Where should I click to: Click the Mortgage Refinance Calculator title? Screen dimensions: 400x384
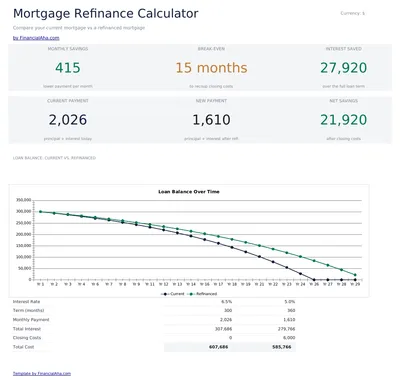(106, 14)
